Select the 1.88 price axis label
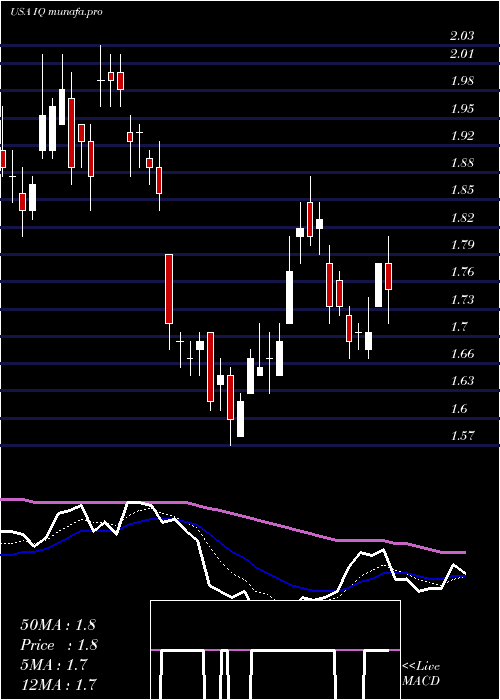 (x=462, y=163)
